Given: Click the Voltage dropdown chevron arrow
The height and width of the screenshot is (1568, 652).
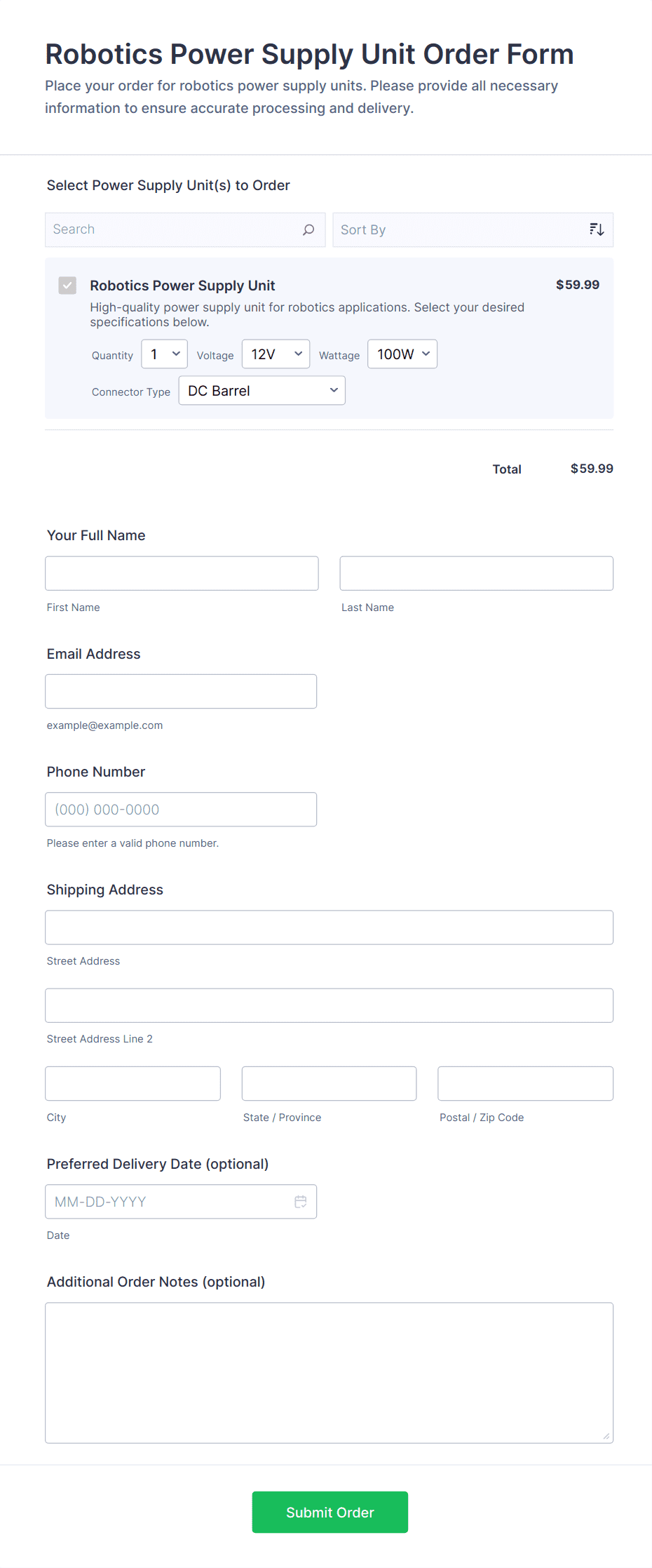Looking at the screenshot, I should pyautogui.click(x=297, y=354).
